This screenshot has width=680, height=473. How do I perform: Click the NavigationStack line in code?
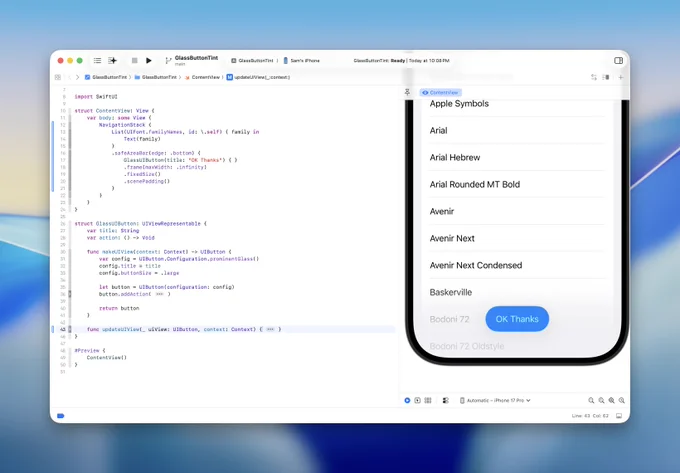125,125
